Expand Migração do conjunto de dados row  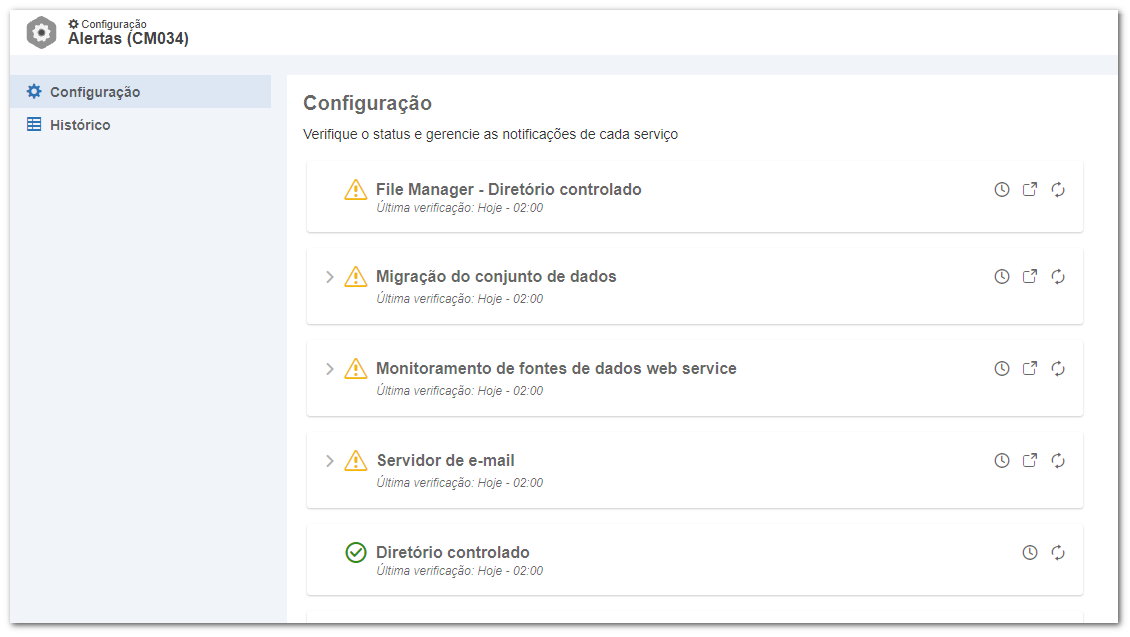(x=329, y=277)
